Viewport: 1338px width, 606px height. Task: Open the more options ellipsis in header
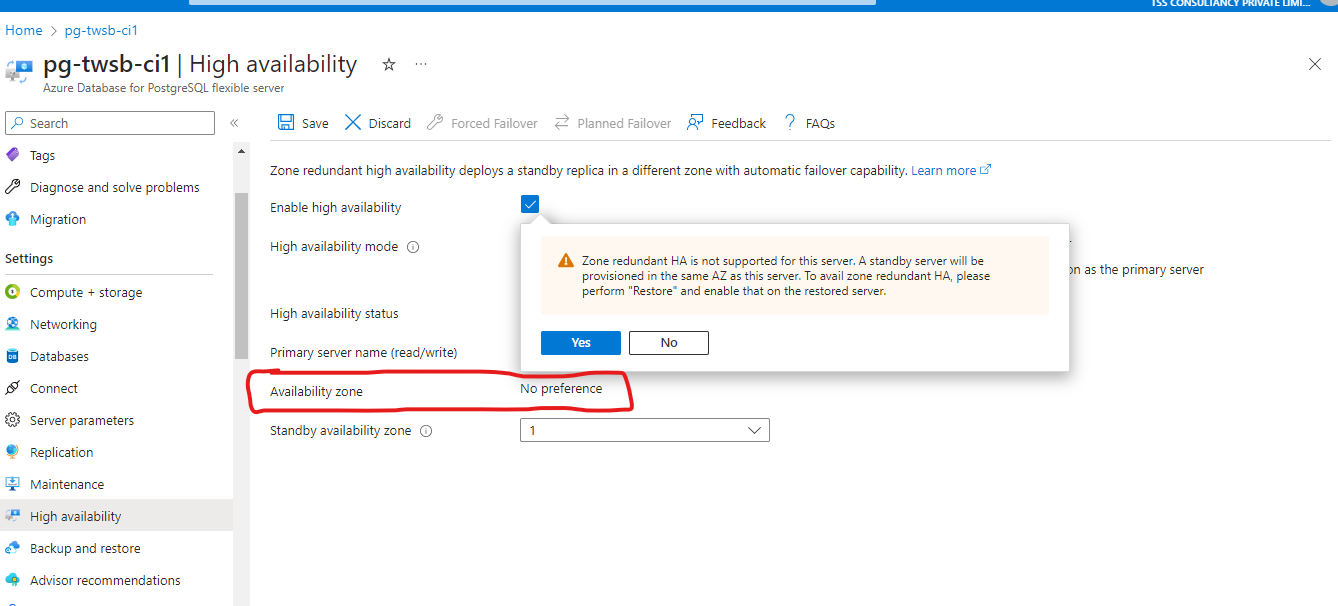421,64
